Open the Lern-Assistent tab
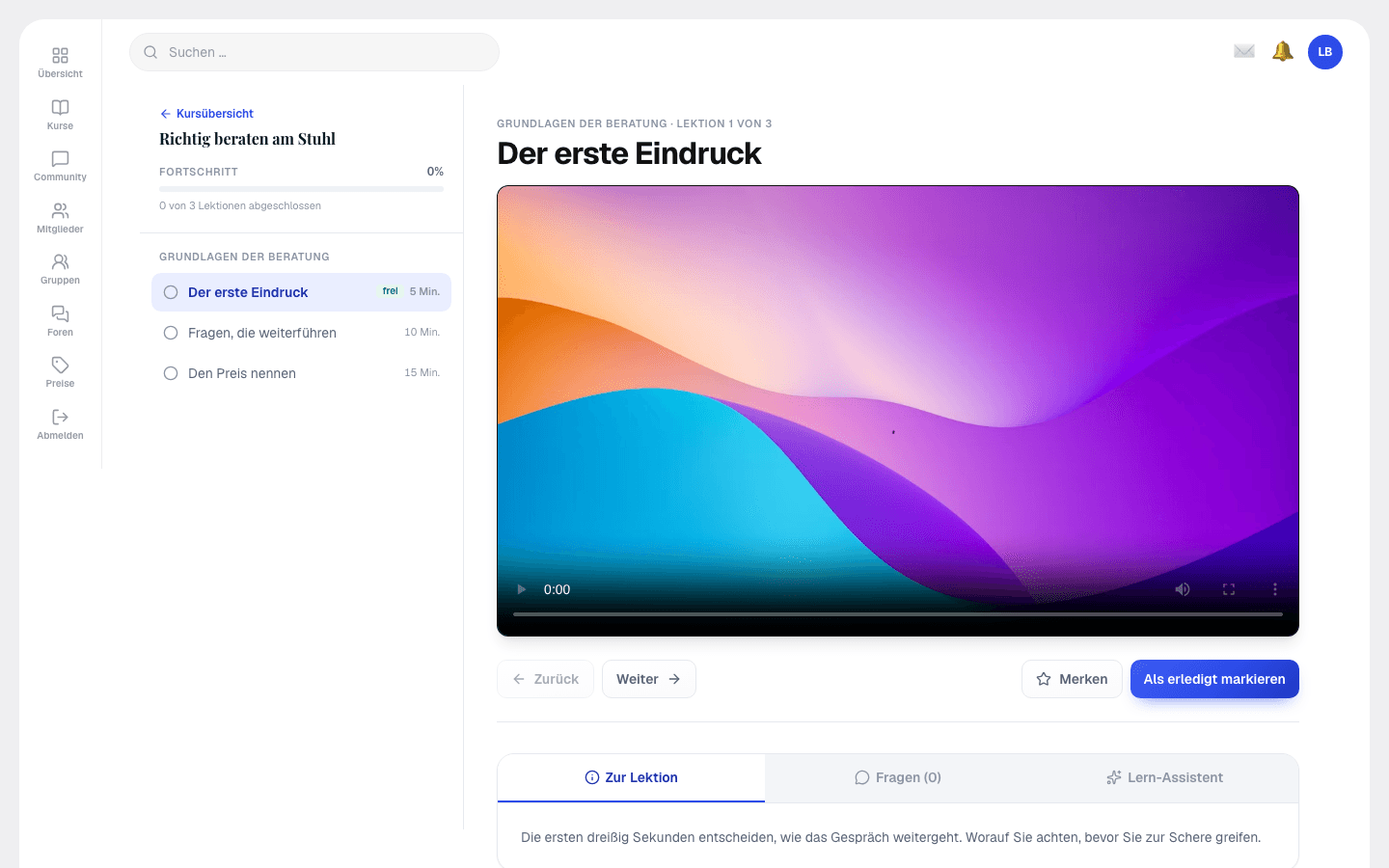1389x868 pixels. click(1165, 777)
